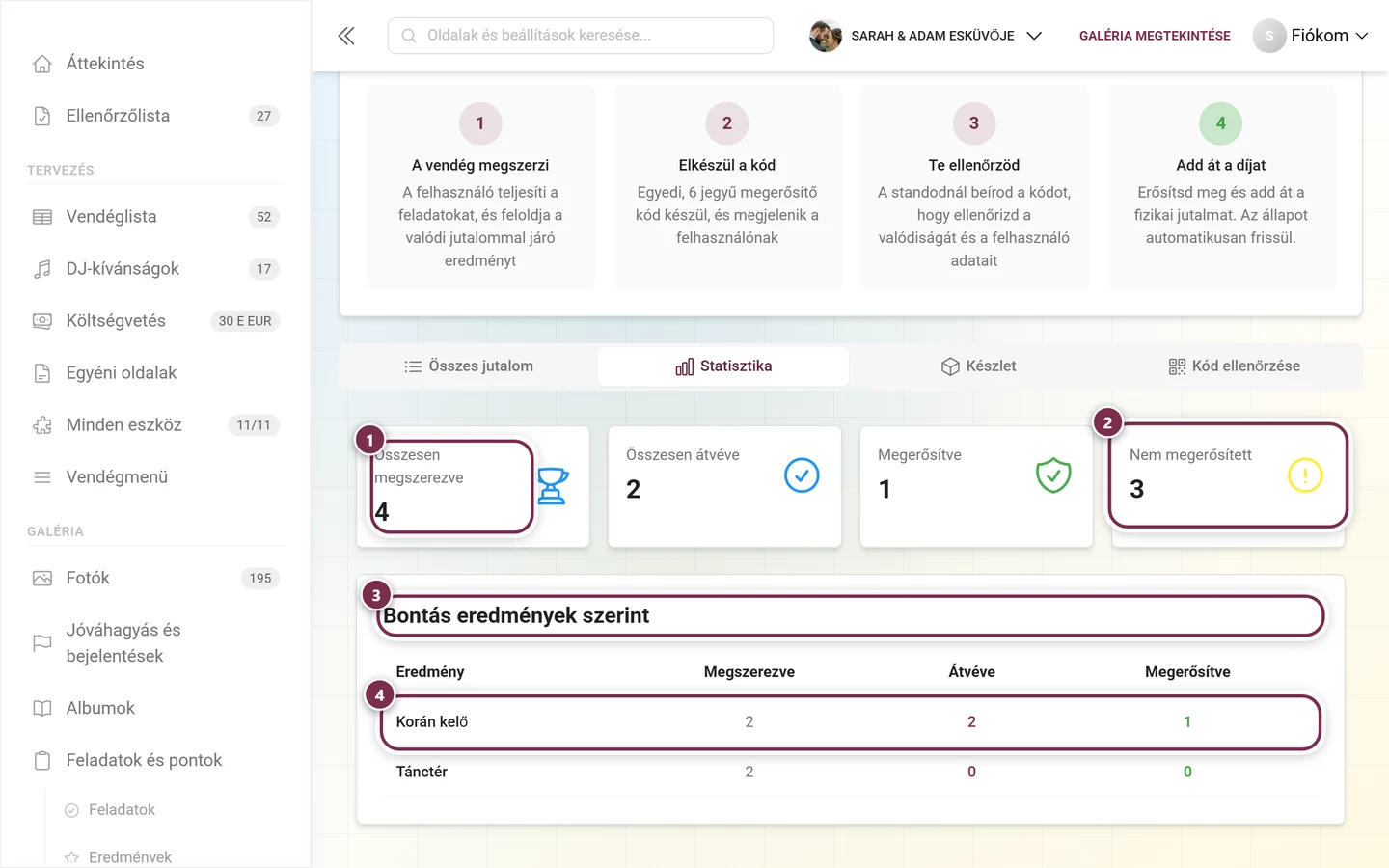Click the Fiókom user avatar circle
1389x868 pixels.
tap(1269, 36)
